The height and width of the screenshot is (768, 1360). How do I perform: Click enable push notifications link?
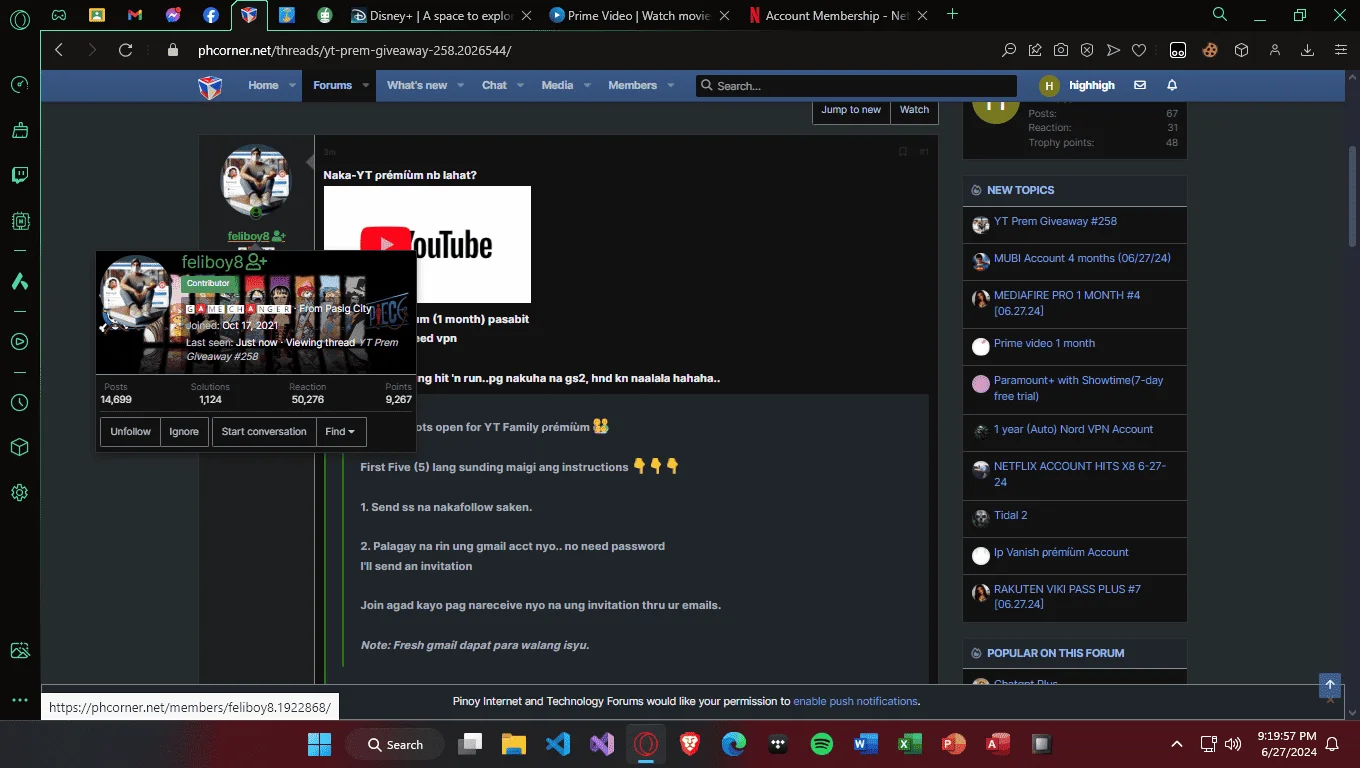(855, 701)
